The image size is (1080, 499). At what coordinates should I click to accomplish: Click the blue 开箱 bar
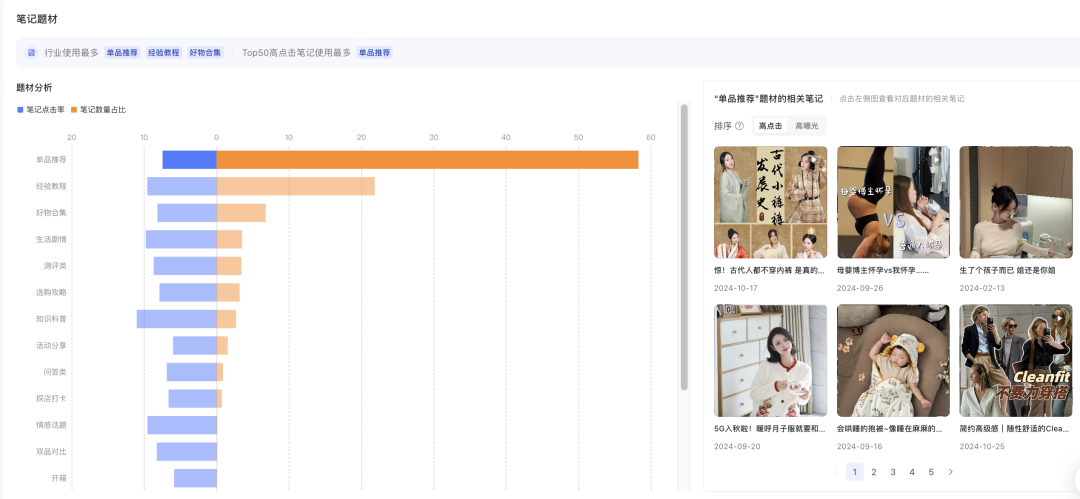195,478
